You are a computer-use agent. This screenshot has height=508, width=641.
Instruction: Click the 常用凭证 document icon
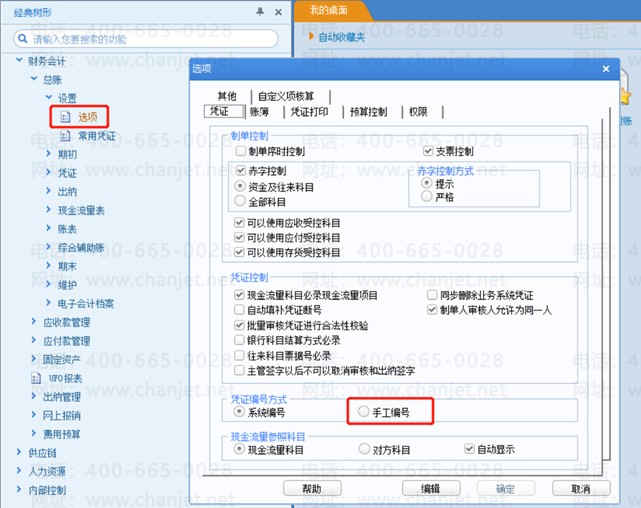[x=65, y=136]
